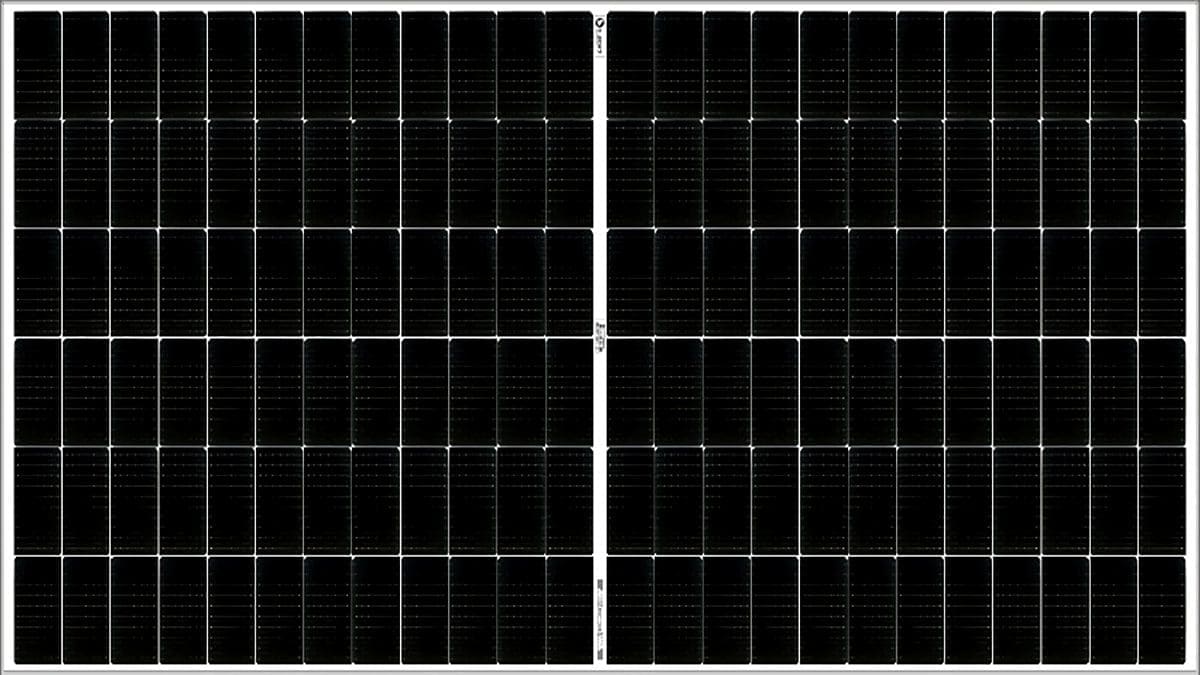Click the bottom-row cell right of the barcode

pyautogui.click(x=630, y=609)
